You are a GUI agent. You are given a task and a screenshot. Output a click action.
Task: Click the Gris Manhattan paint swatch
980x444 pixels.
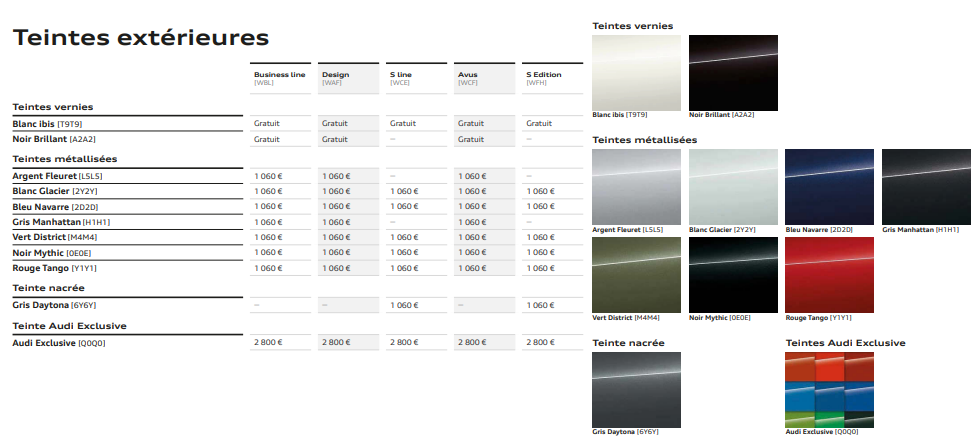tap(926, 187)
